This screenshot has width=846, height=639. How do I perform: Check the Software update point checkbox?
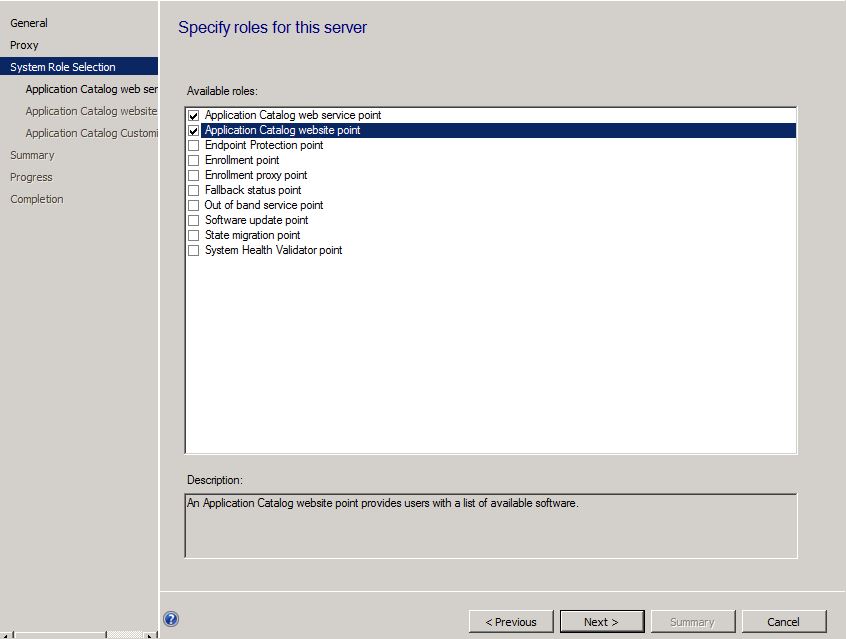click(193, 220)
